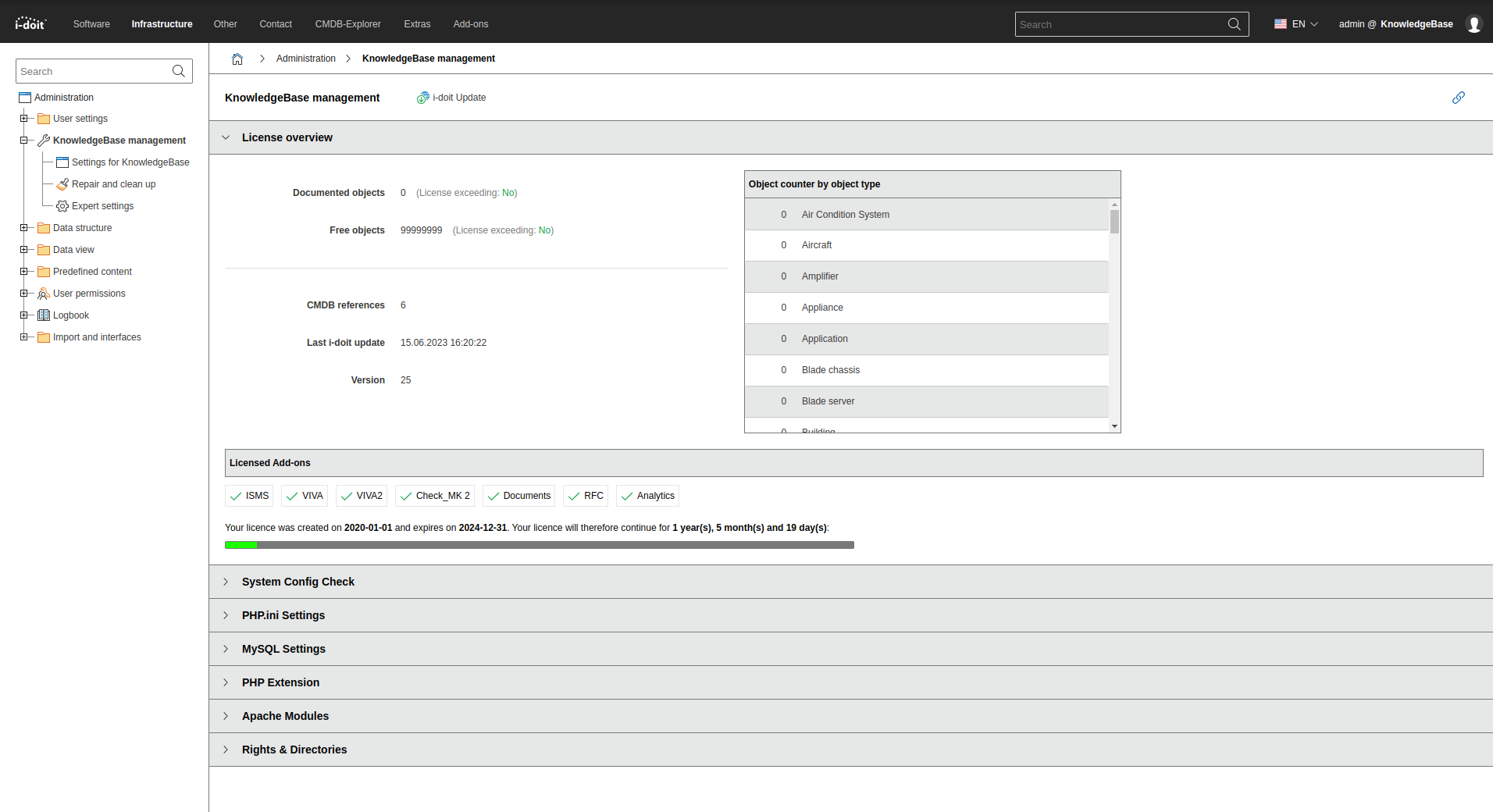
Task: Expand the Import and interfaces tree node
Action: pyautogui.click(x=23, y=337)
